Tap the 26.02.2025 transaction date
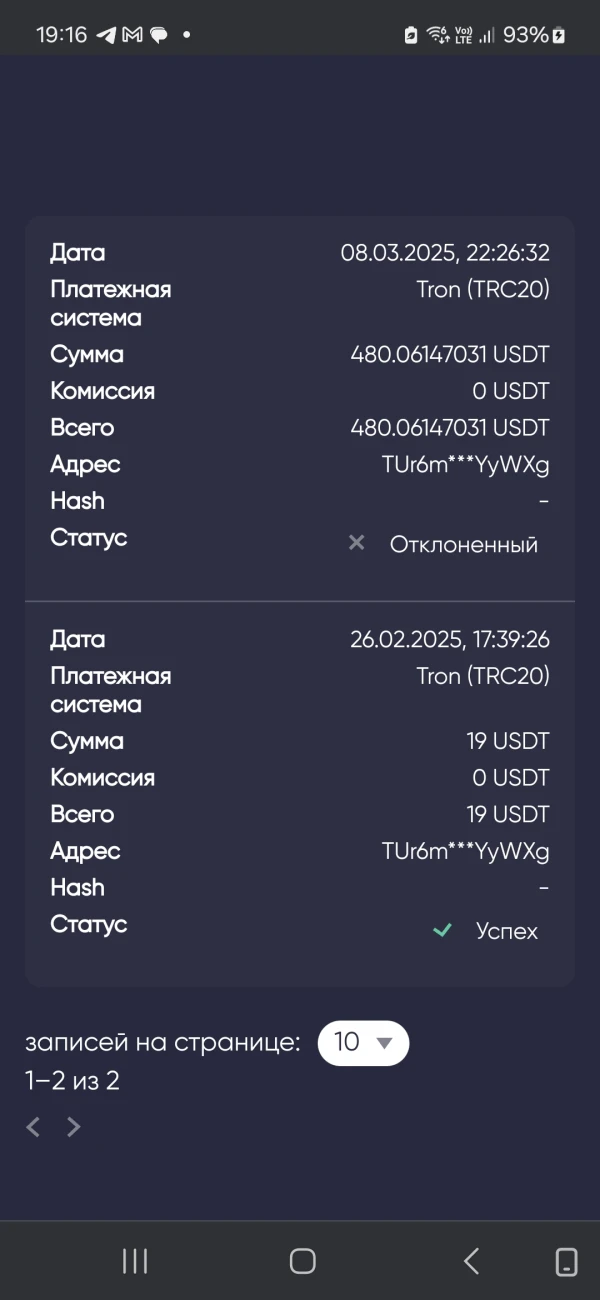 click(449, 639)
